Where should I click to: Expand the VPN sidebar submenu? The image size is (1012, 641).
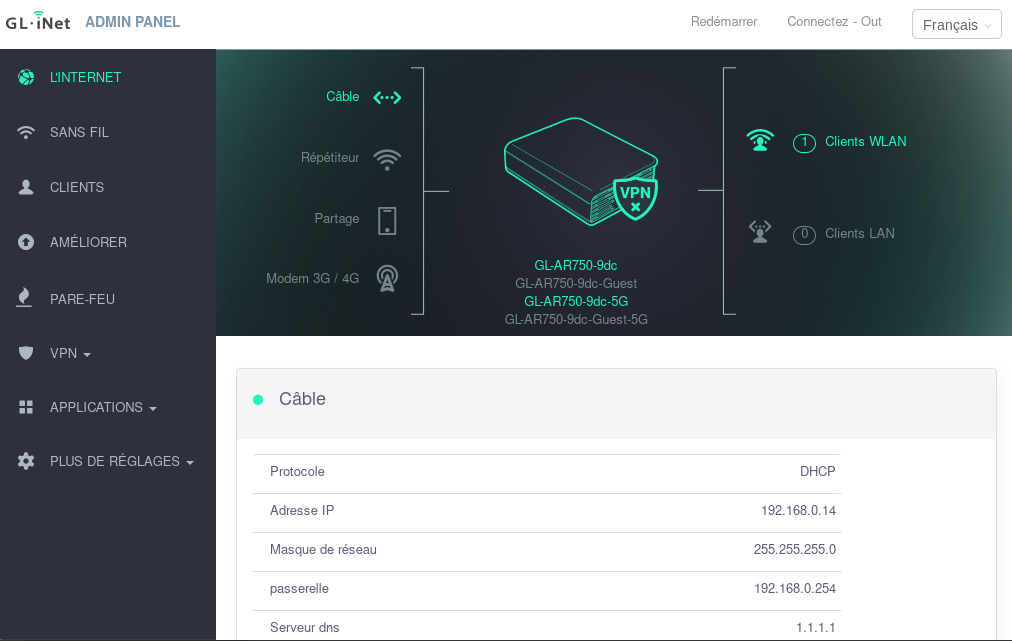click(70, 353)
